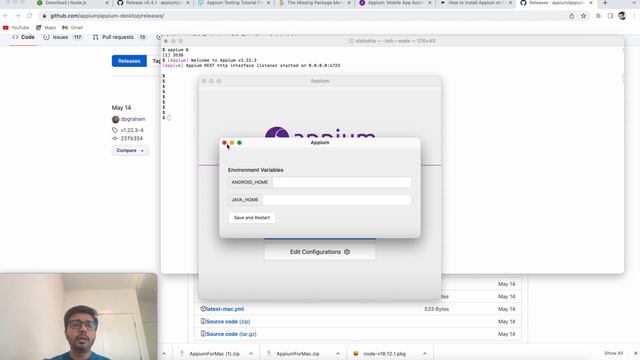Bookmark this page with the star icon
Viewport: 640px width, 360px height.
584,16
